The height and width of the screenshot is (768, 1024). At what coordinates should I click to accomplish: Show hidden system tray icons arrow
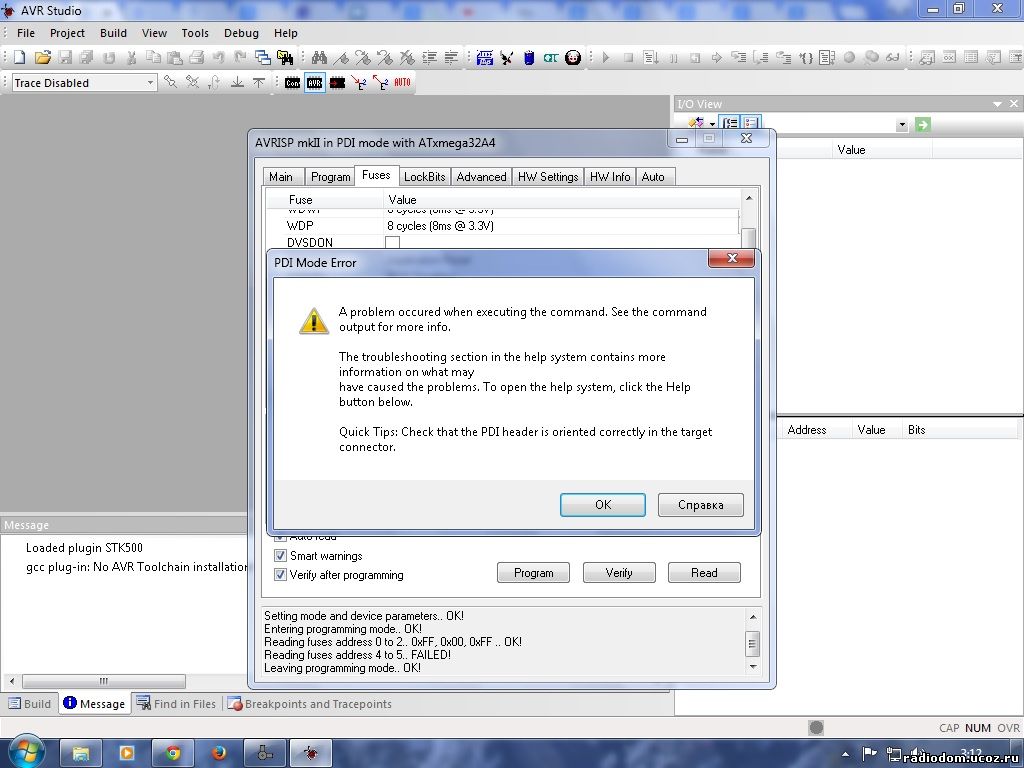click(846, 754)
